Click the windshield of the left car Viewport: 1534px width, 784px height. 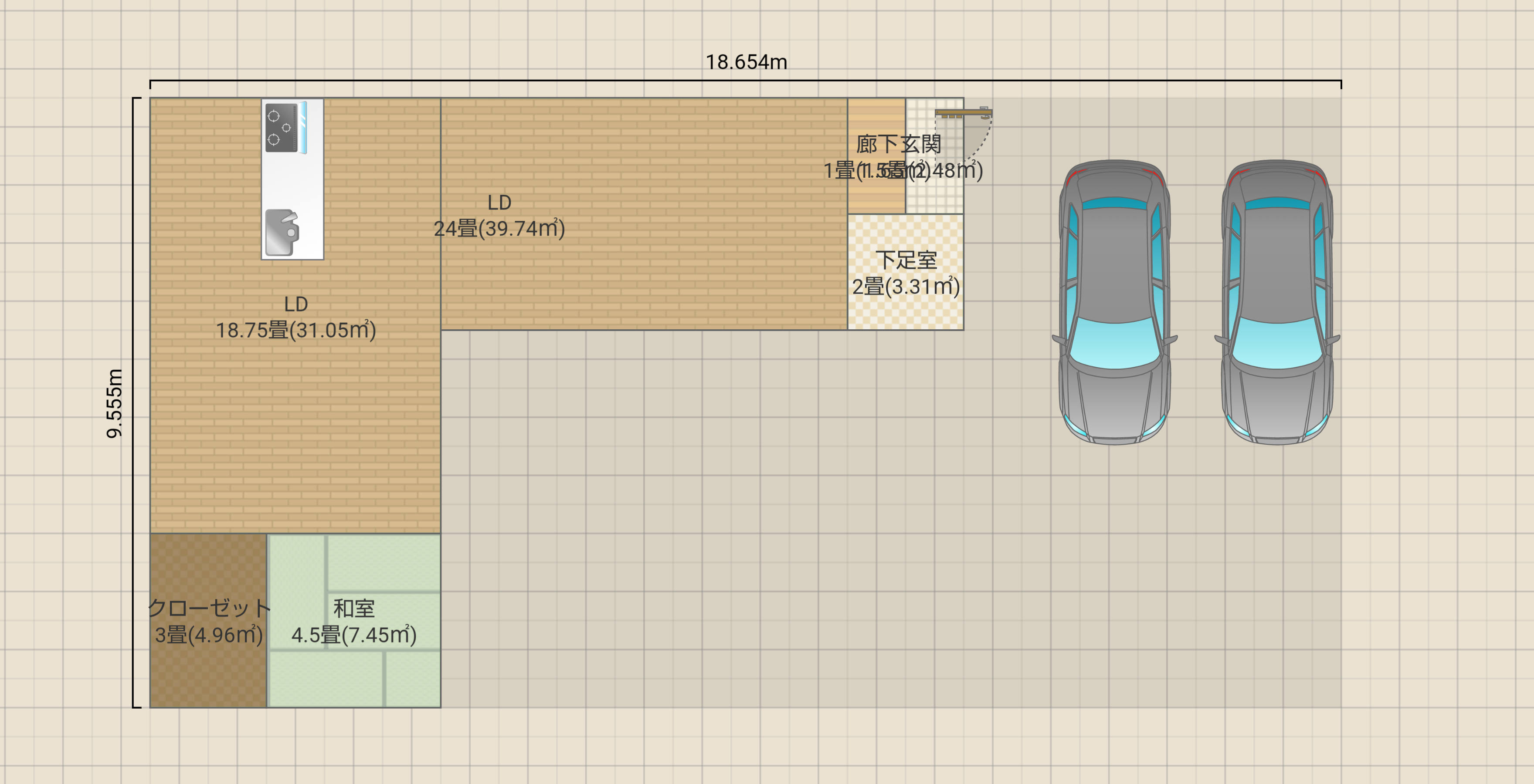coord(1114,344)
